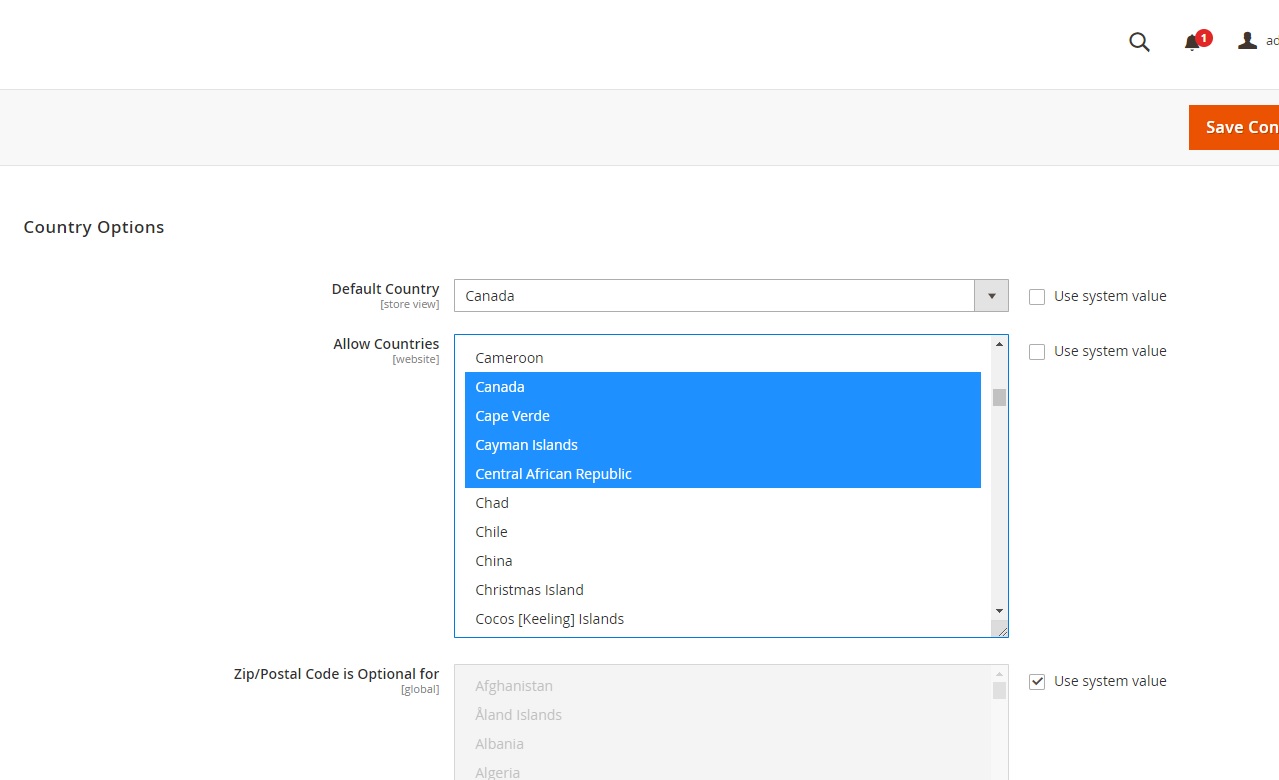Image resolution: width=1279 pixels, height=780 pixels.
Task: Expand the Default Country dropdown
Action: click(991, 296)
